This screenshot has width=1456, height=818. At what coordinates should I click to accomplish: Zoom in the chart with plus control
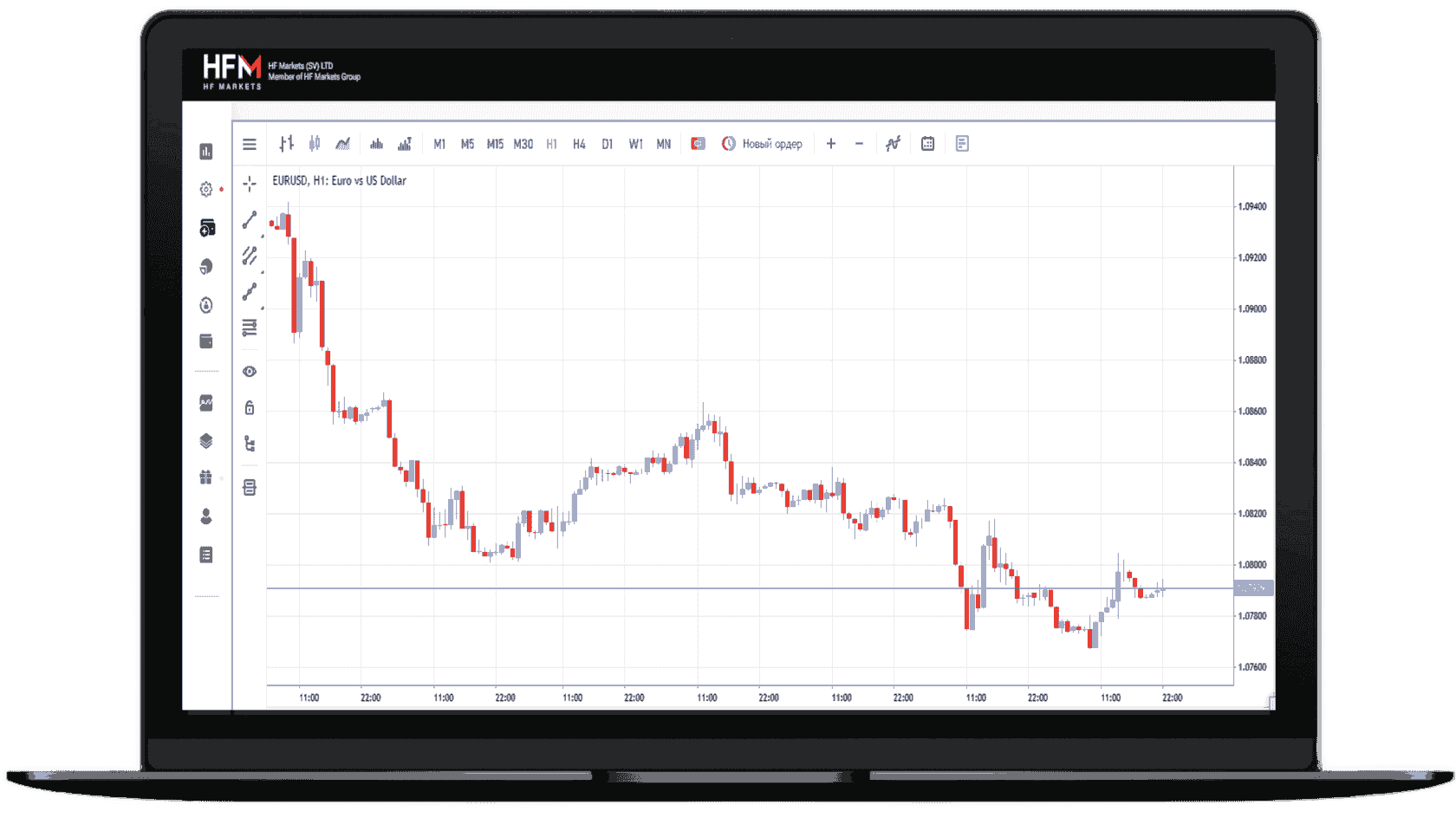coord(830,144)
